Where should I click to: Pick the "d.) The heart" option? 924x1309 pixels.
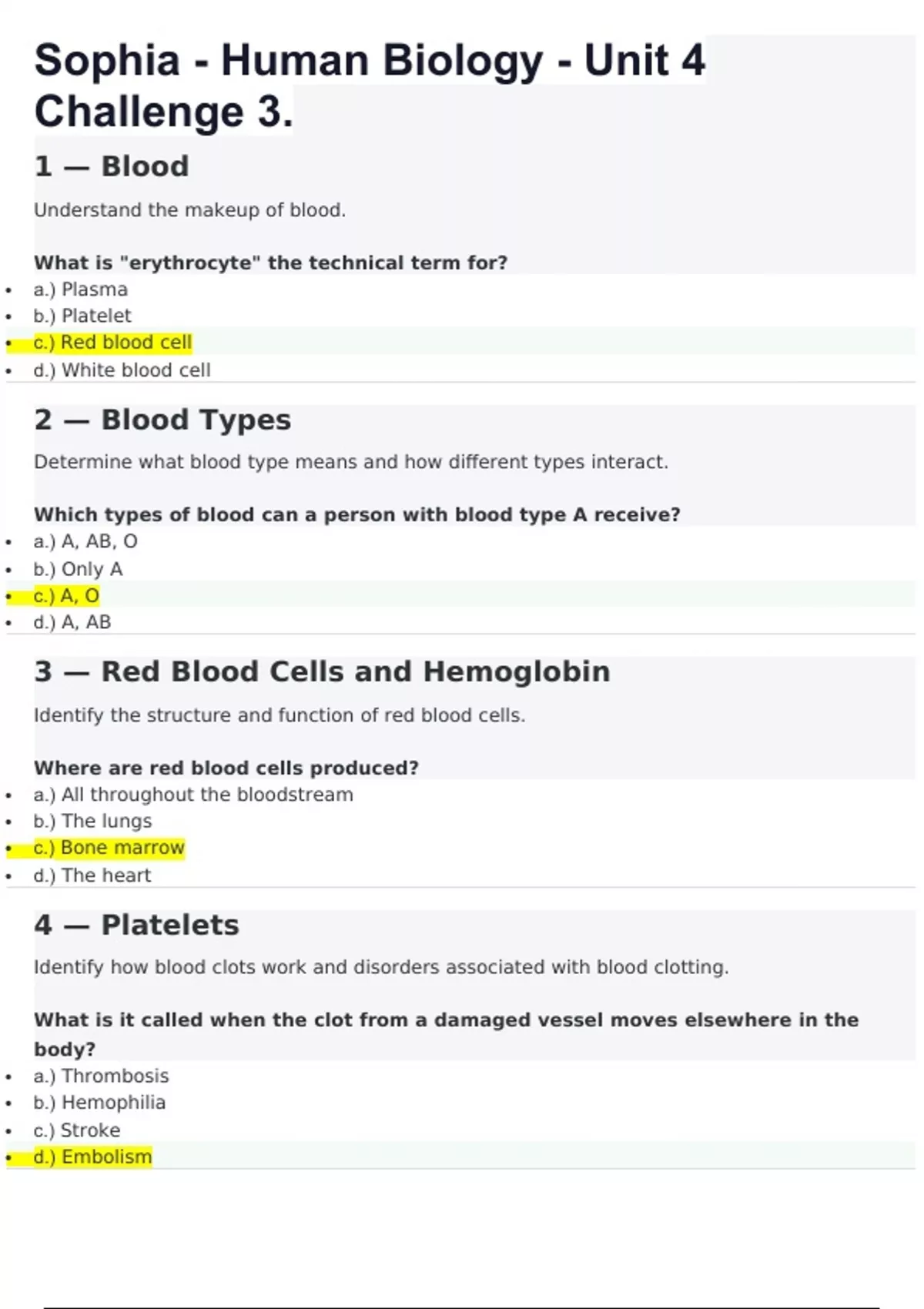[x=92, y=875]
